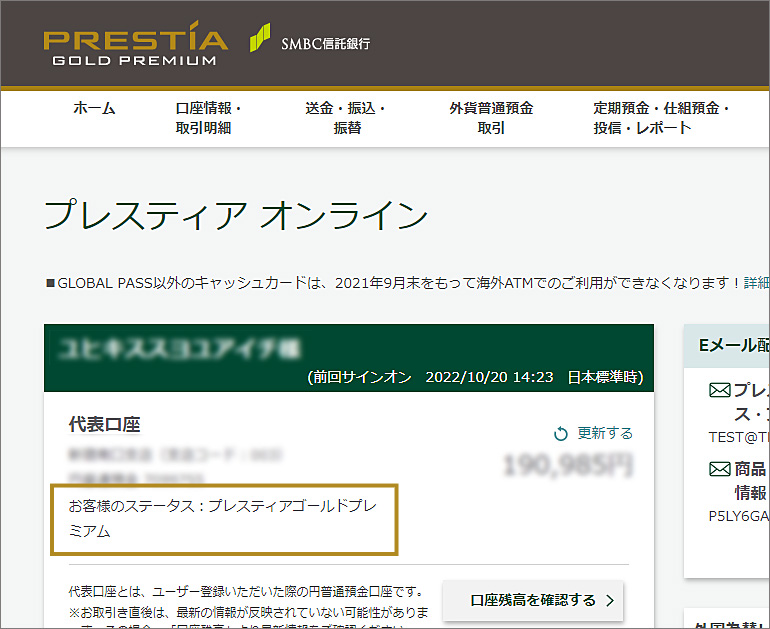Open 定期預金・仕組預金・投信・レポート menu
Viewport: 770px width, 629px height.
point(661,118)
